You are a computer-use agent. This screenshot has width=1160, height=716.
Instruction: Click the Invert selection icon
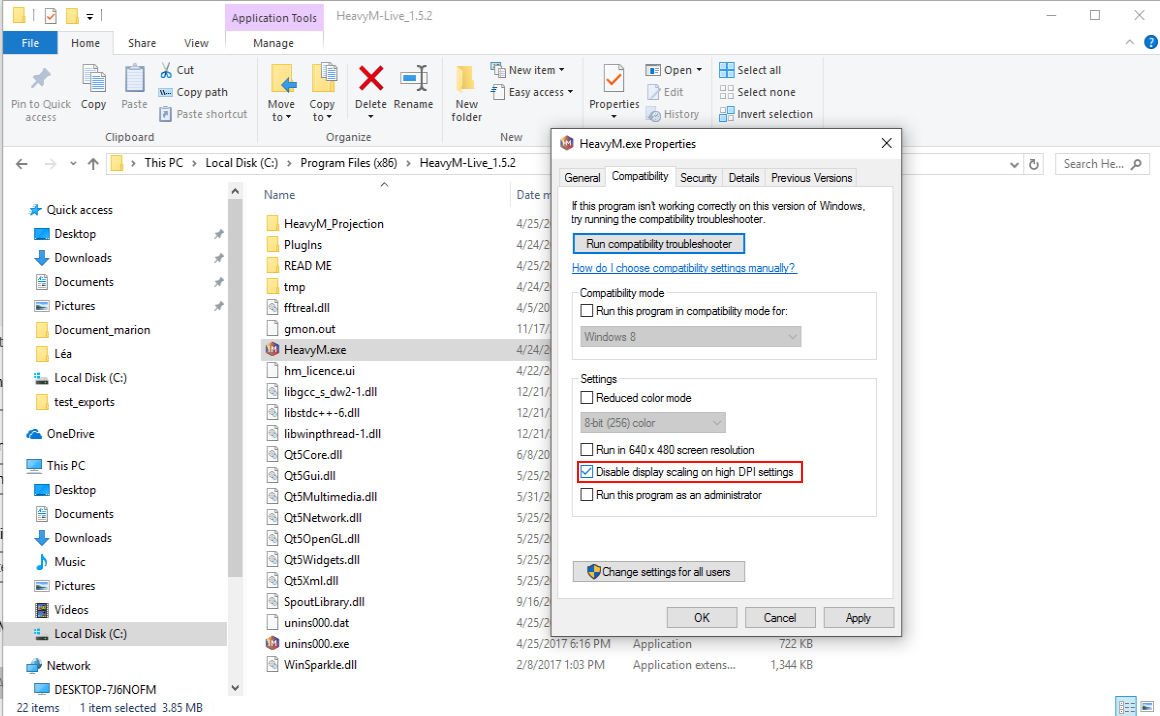(726, 114)
